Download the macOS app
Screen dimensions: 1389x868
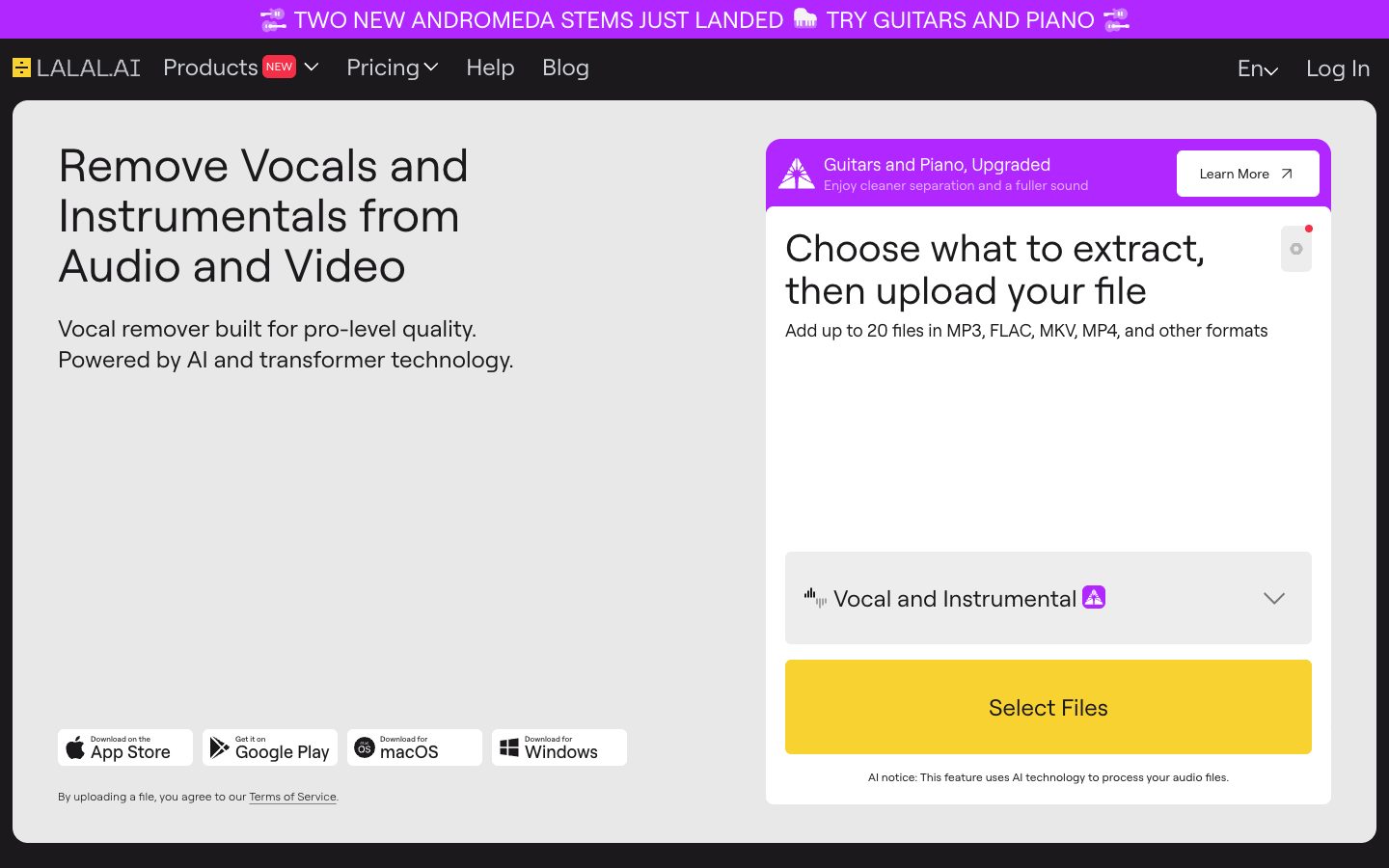pyautogui.click(x=415, y=747)
